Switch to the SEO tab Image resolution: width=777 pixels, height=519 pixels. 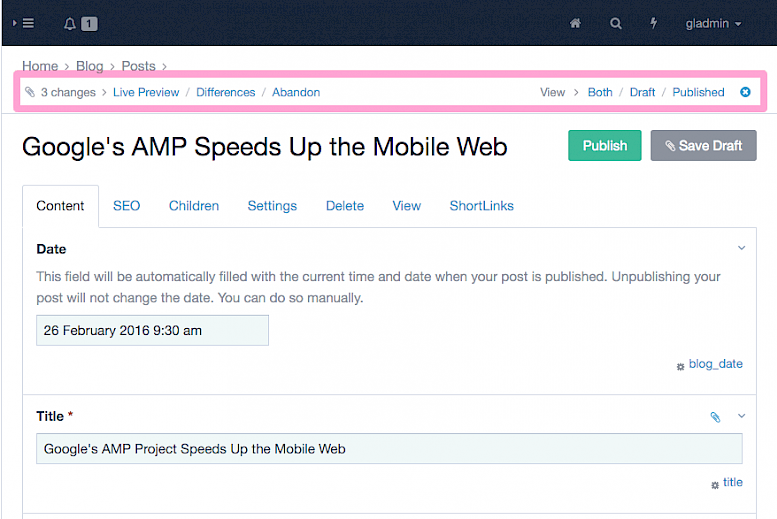pos(126,205)
